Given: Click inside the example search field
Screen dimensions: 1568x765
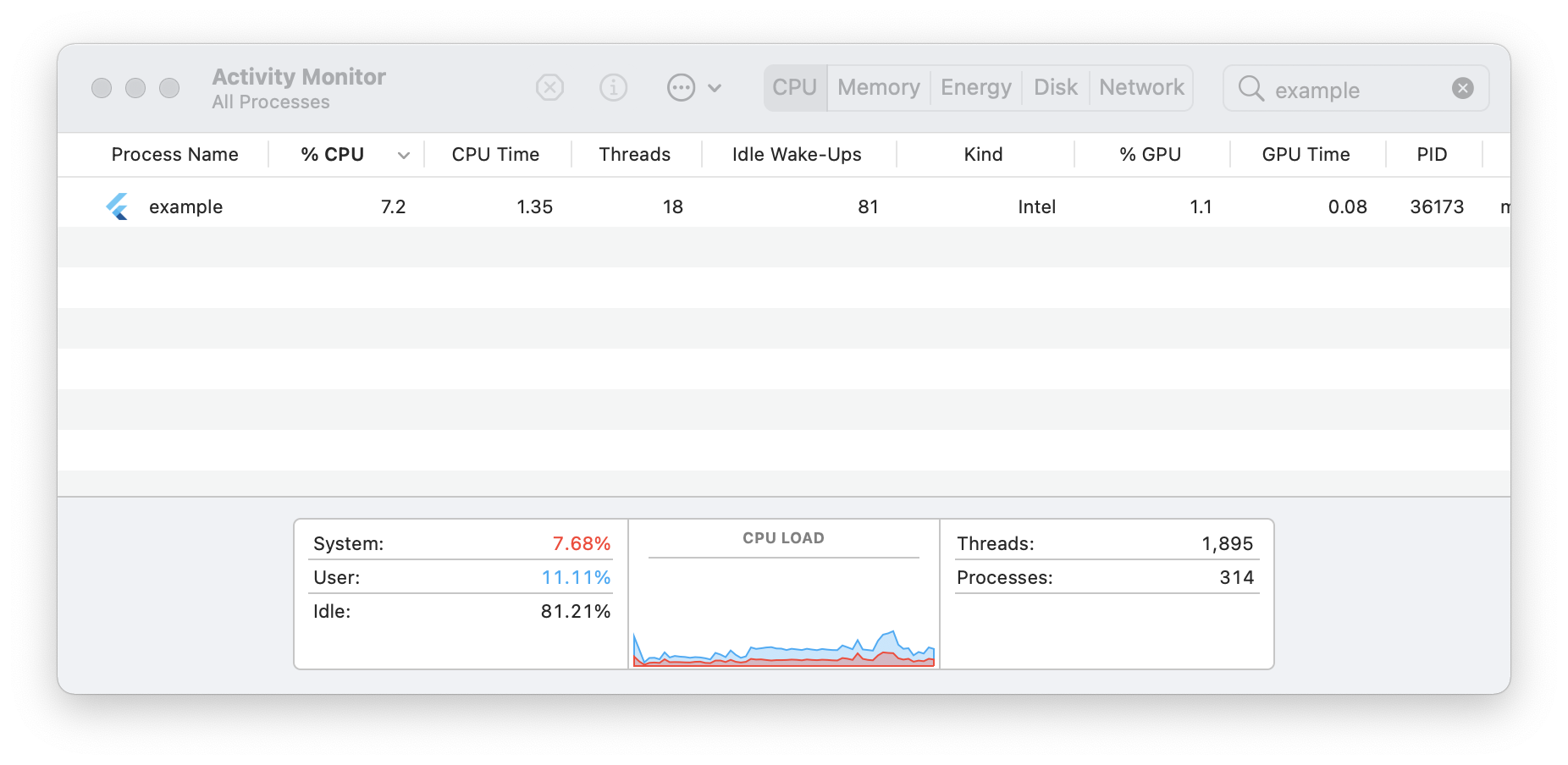Looking at the screenshot, I should pyautogui.click(x=1338, y=89).
